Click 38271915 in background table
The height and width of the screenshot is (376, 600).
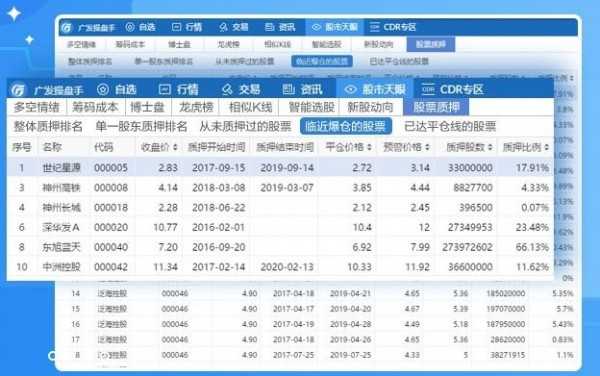point(508,355)
